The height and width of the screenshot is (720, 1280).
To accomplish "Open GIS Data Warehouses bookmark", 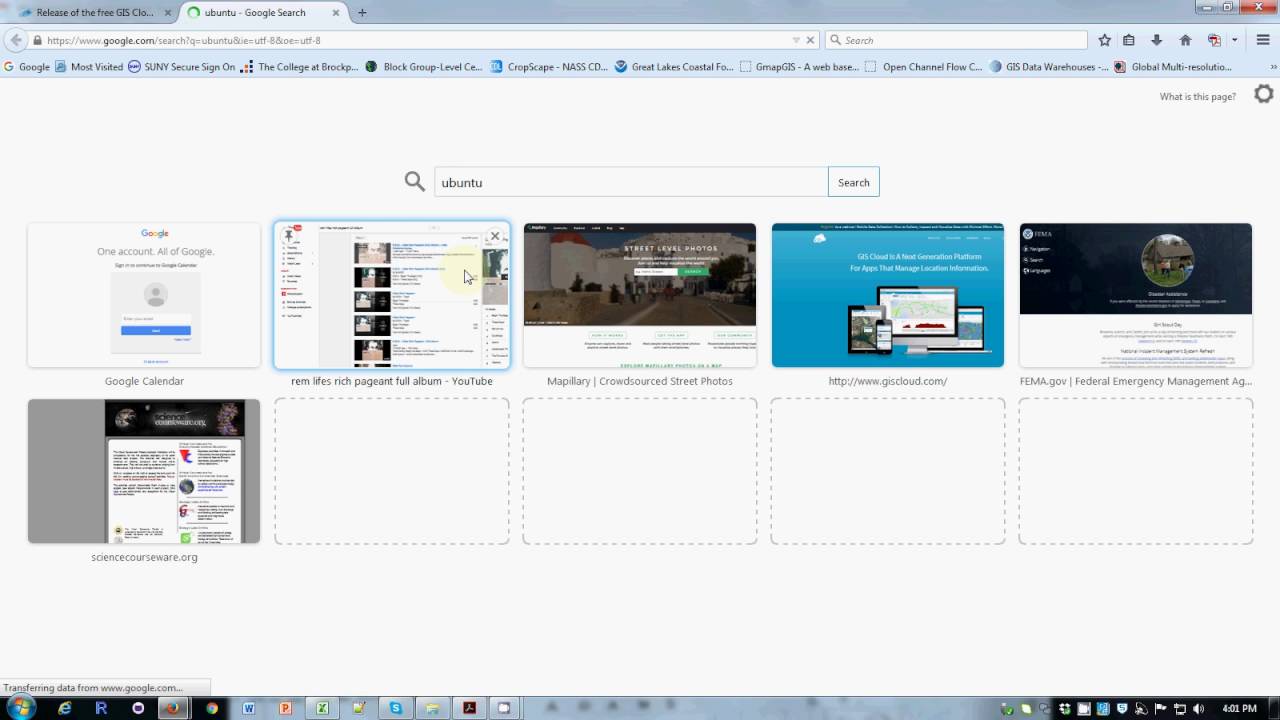I will 1049,67.
